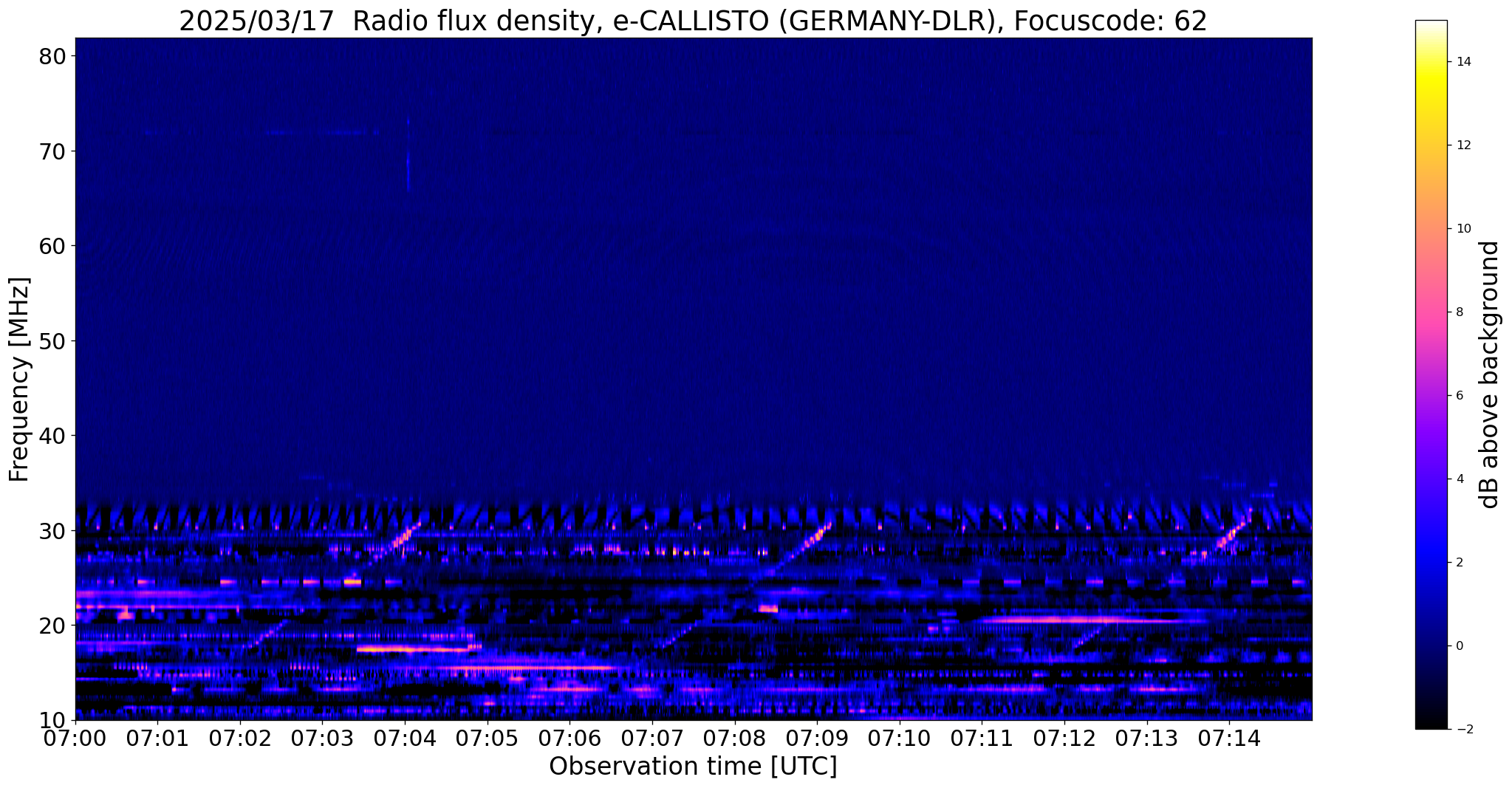Screen dimensions: 1512x788
Task: Click the colorbar tick label 14
Action: click(1463, 62)
